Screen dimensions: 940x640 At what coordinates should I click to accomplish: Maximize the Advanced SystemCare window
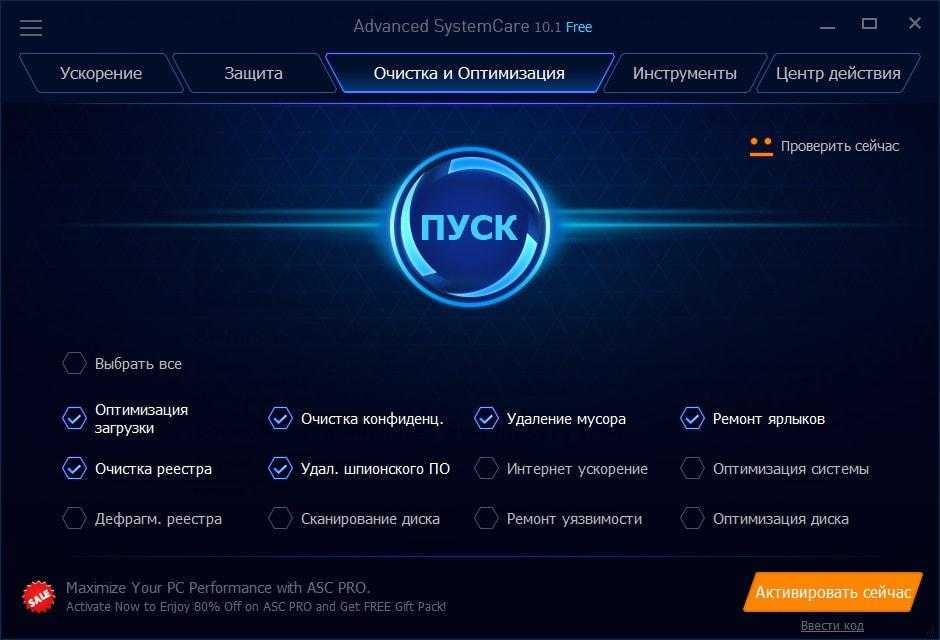point(869,24)
